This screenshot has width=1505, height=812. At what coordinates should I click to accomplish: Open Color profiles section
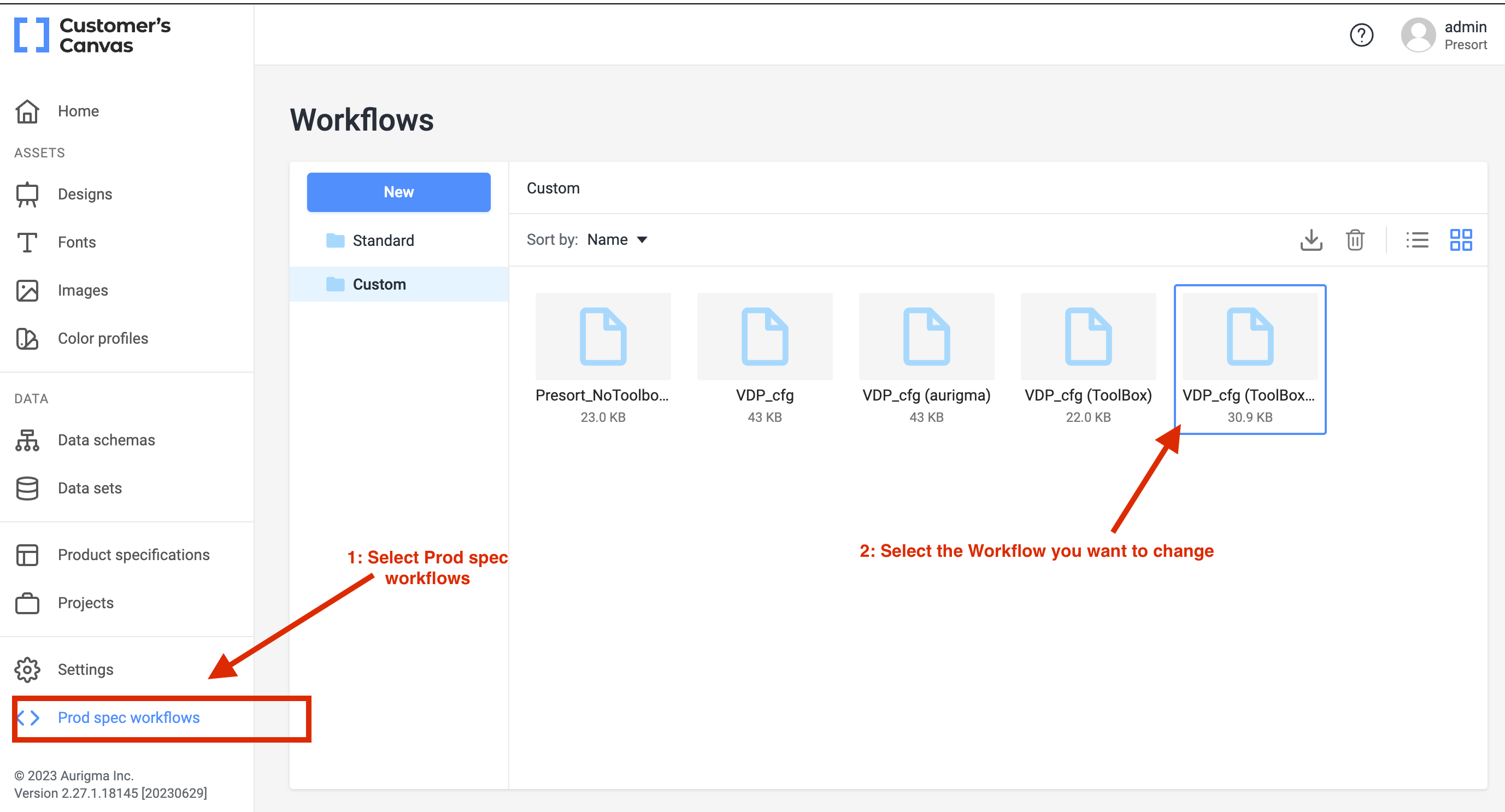(103, 338)
